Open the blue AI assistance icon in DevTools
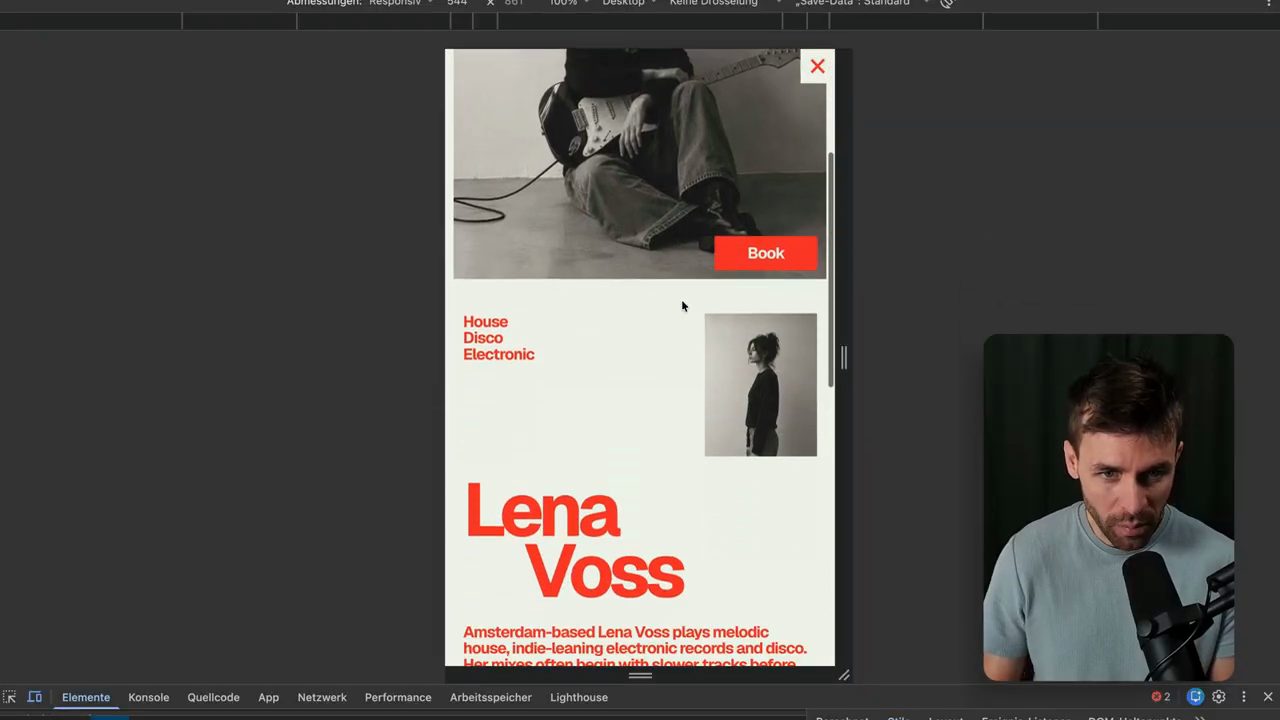This screenshot has height=720, width=1280. point(1195,697)
